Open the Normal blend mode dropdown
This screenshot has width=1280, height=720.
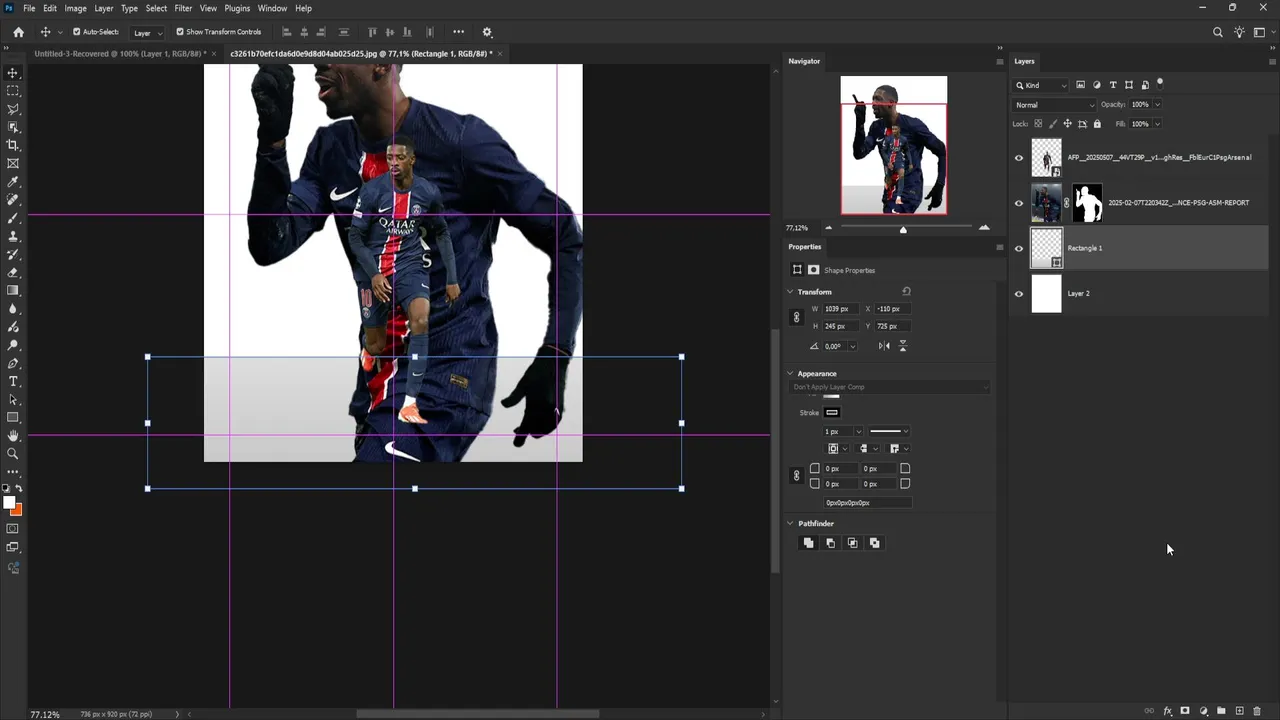click(x=1055, y=105)
